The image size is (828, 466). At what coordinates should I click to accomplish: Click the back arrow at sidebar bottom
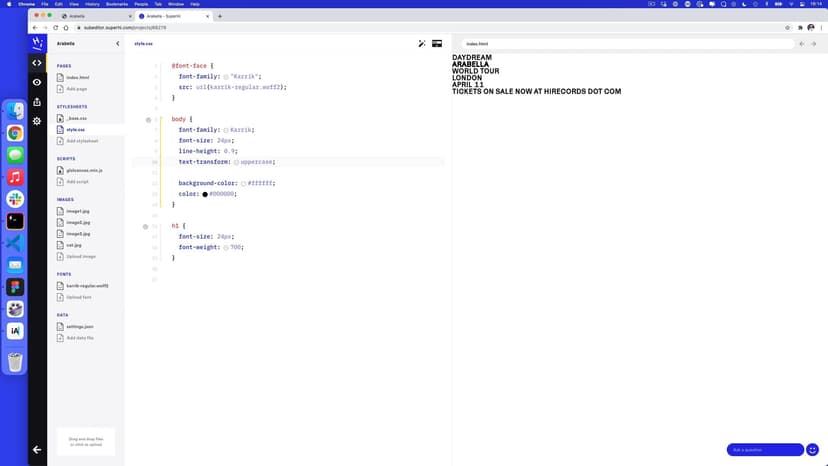pos(37,449)
